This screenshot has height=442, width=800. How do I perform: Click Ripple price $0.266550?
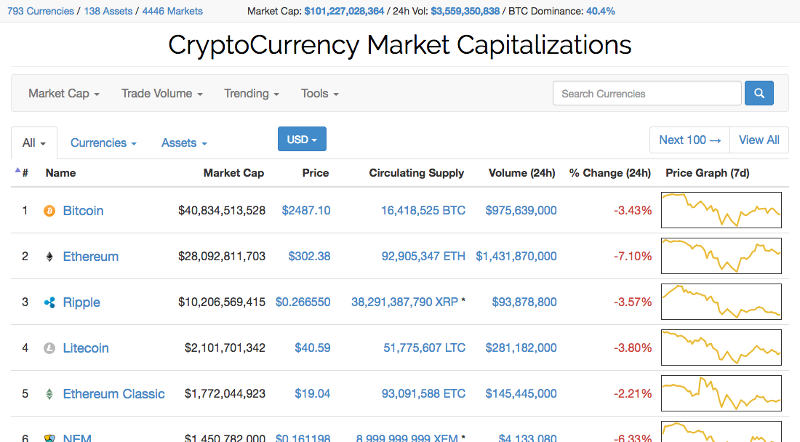(303, 302)
